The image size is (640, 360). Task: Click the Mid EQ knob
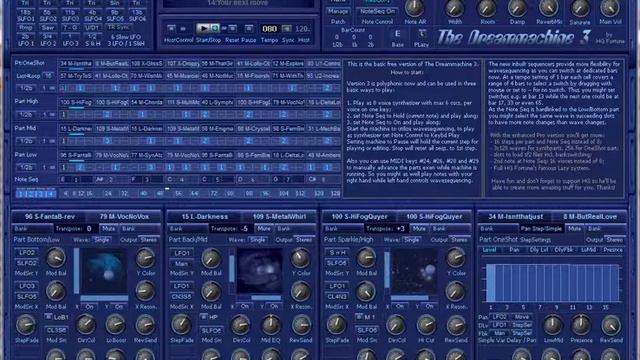(x=271, y=325)
